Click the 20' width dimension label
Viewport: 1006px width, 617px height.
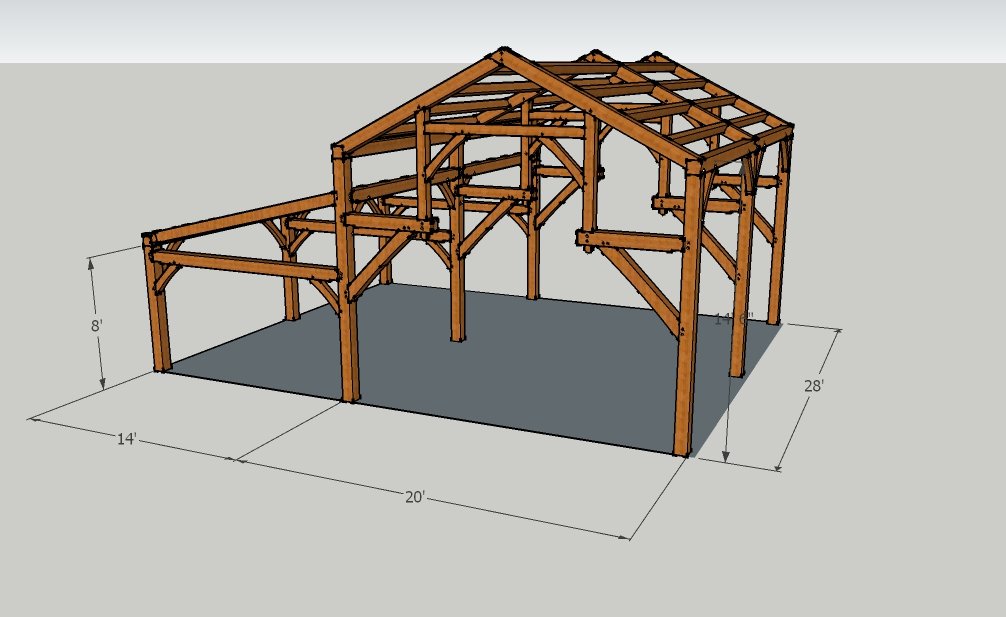(415, 497)
